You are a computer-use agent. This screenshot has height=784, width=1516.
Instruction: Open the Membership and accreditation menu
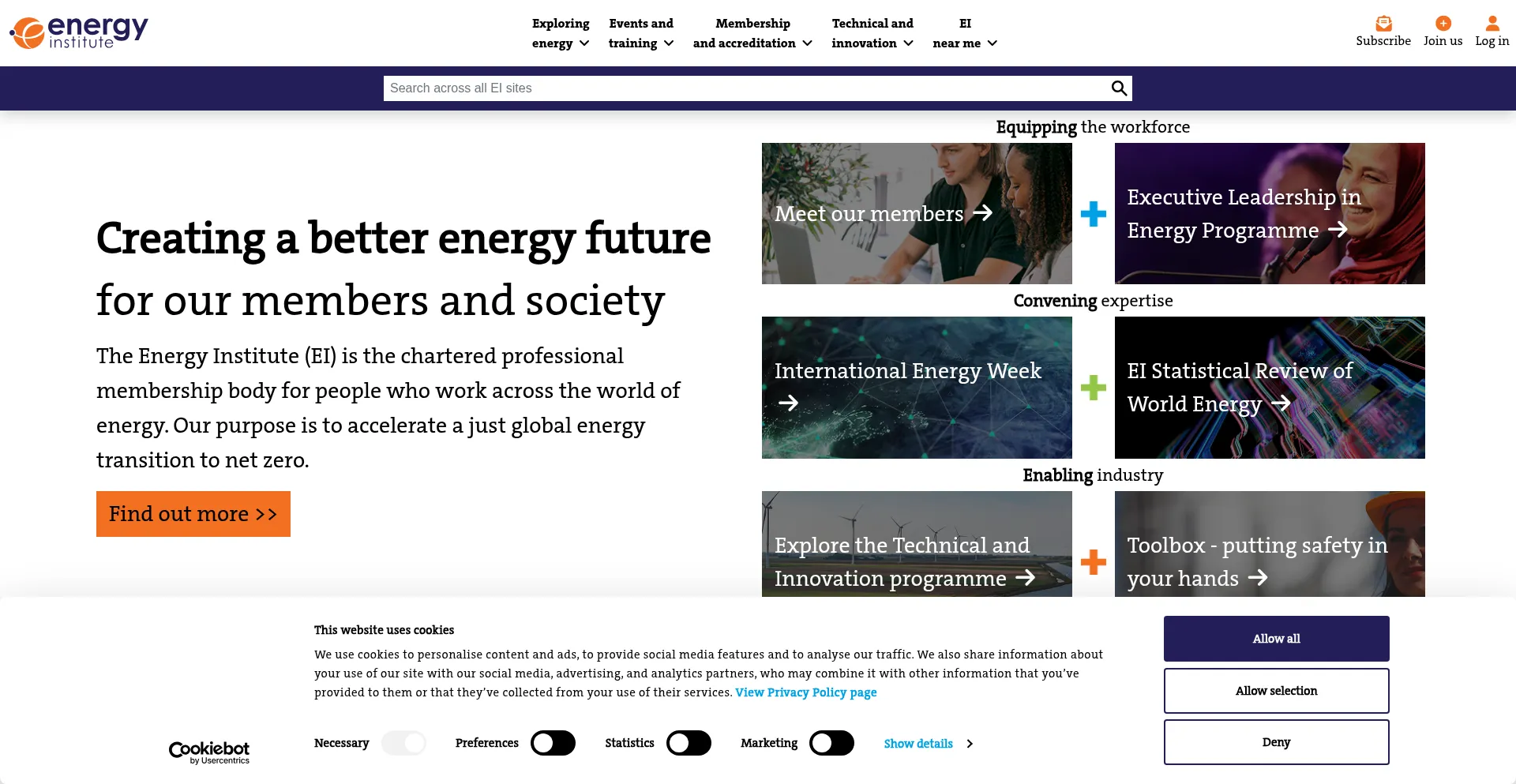(x=752, y=33)
